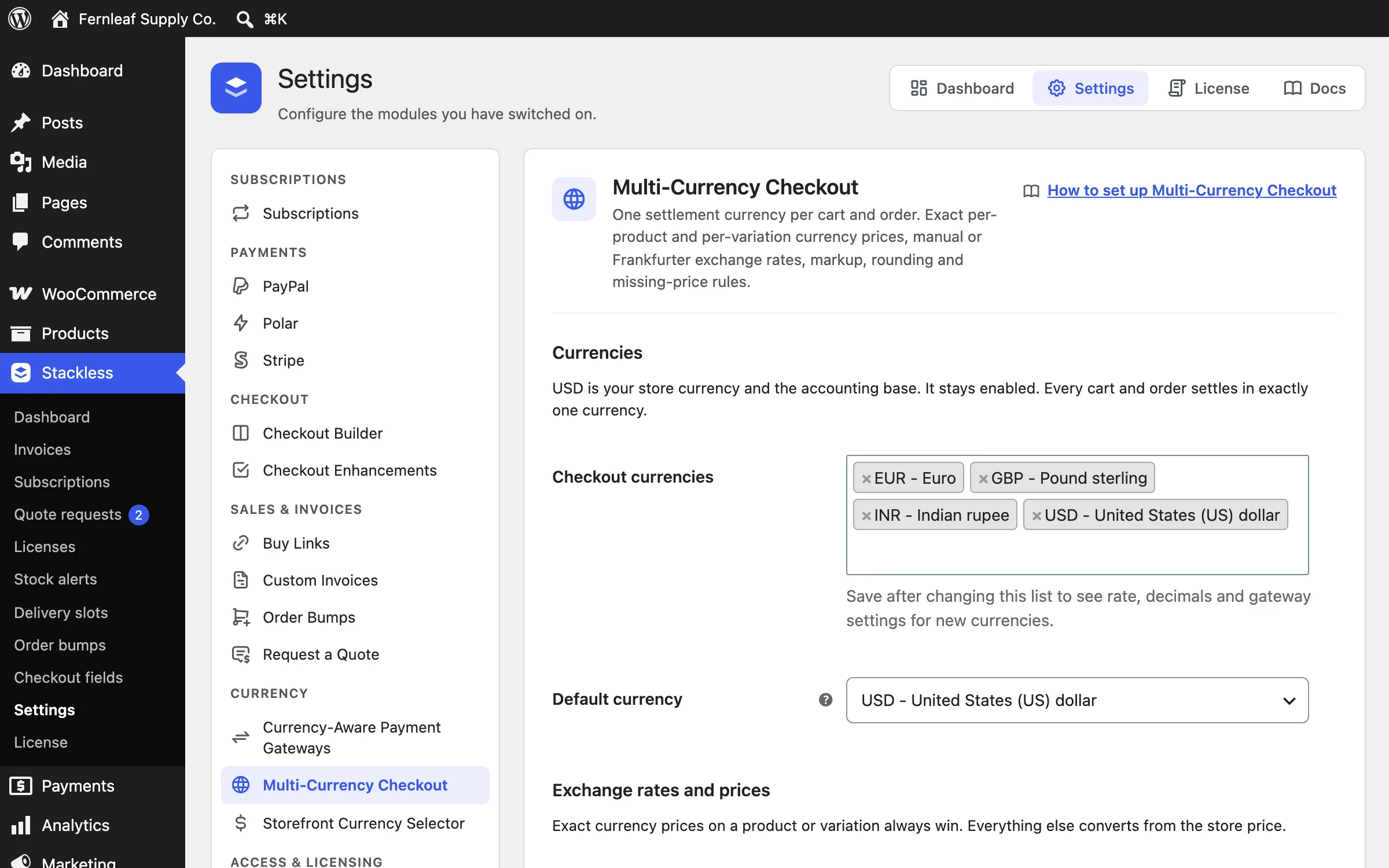Open Delivery slots submenu item

(61, 612)
